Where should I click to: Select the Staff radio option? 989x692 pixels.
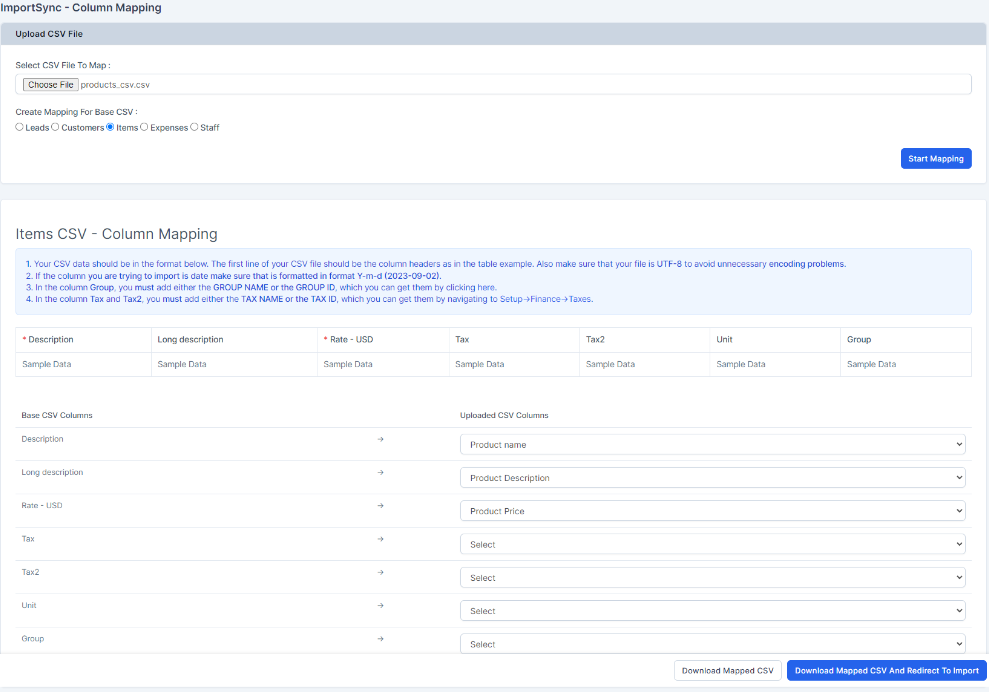pos(194,127)
